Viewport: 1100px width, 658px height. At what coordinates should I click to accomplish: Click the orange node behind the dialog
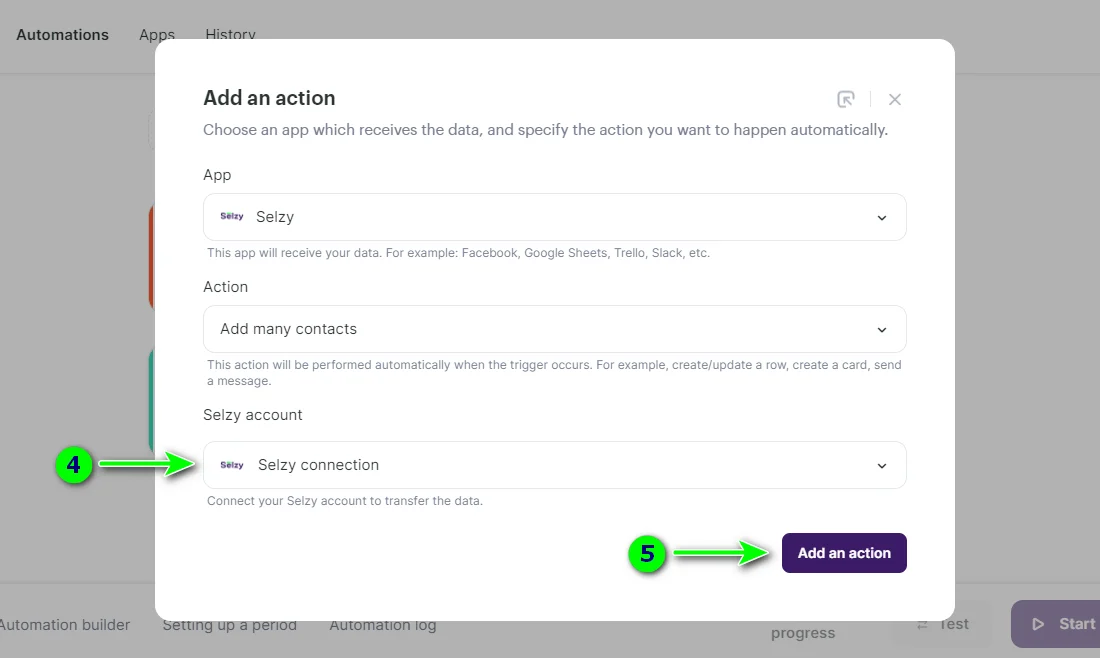click(x=152, y=256)
